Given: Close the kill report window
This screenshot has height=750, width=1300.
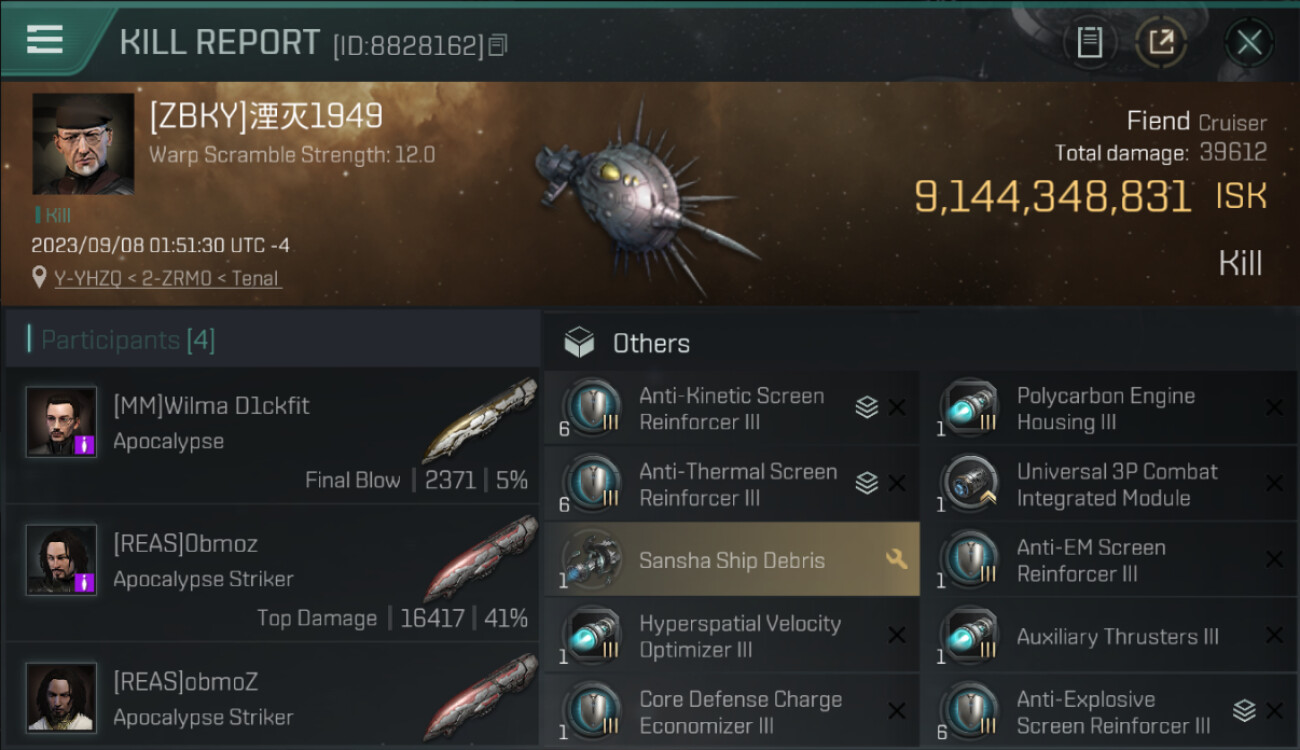Looking at the screenshot, I should [1249, 42].
